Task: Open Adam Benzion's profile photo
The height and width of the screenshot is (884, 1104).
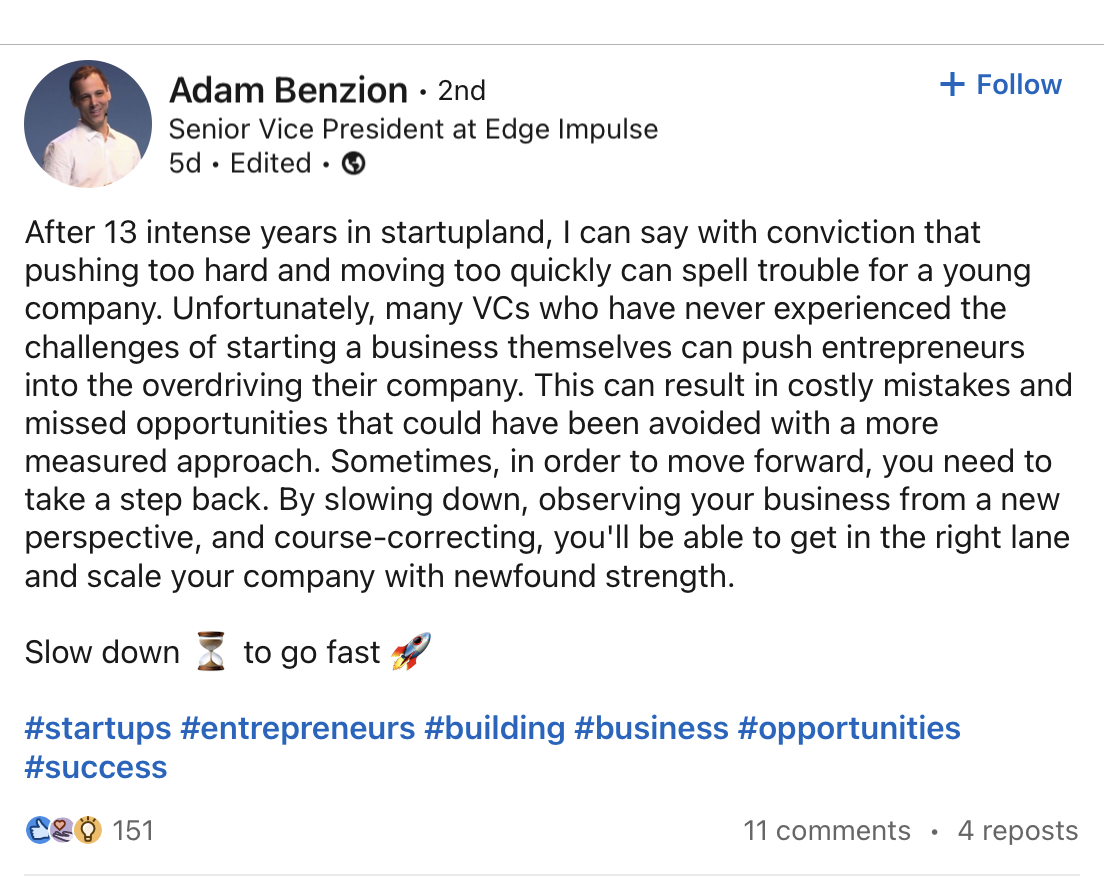Action: pos(88,124)
